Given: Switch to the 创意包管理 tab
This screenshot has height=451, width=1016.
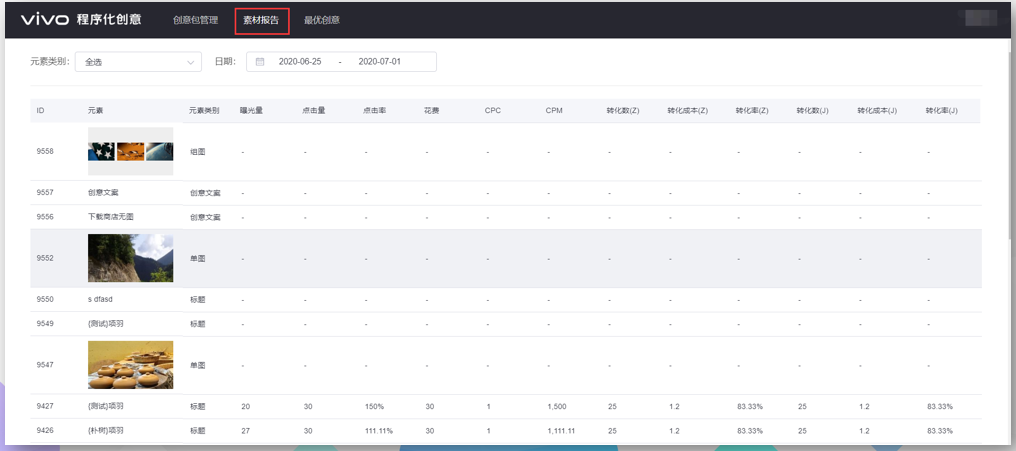Looking at the screenshot, I should click(x=195, y=20).
